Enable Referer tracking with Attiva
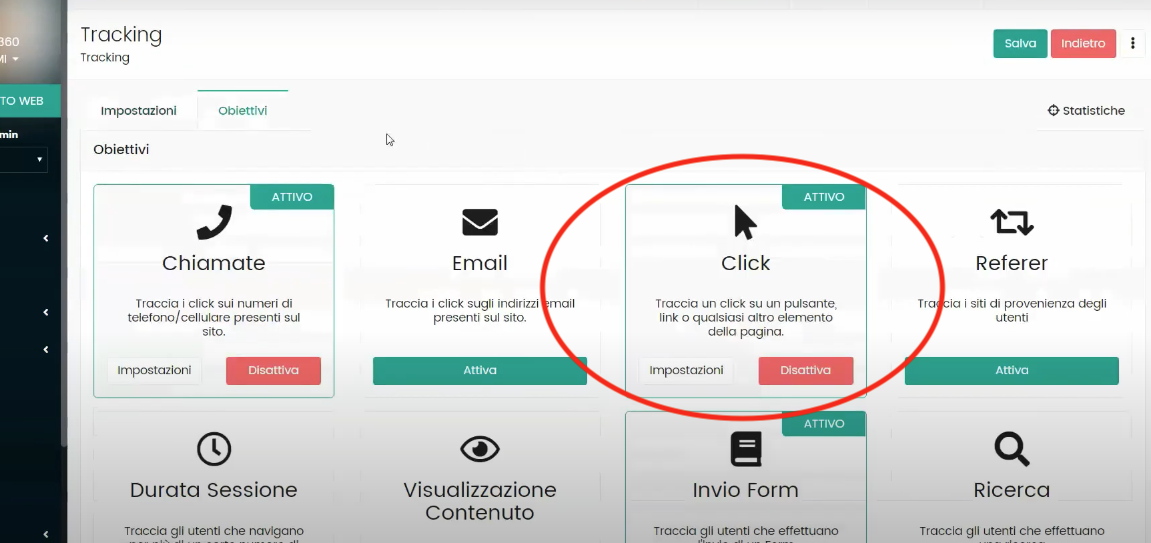This screenshot has height=543, width=1151. point(1011,370)
